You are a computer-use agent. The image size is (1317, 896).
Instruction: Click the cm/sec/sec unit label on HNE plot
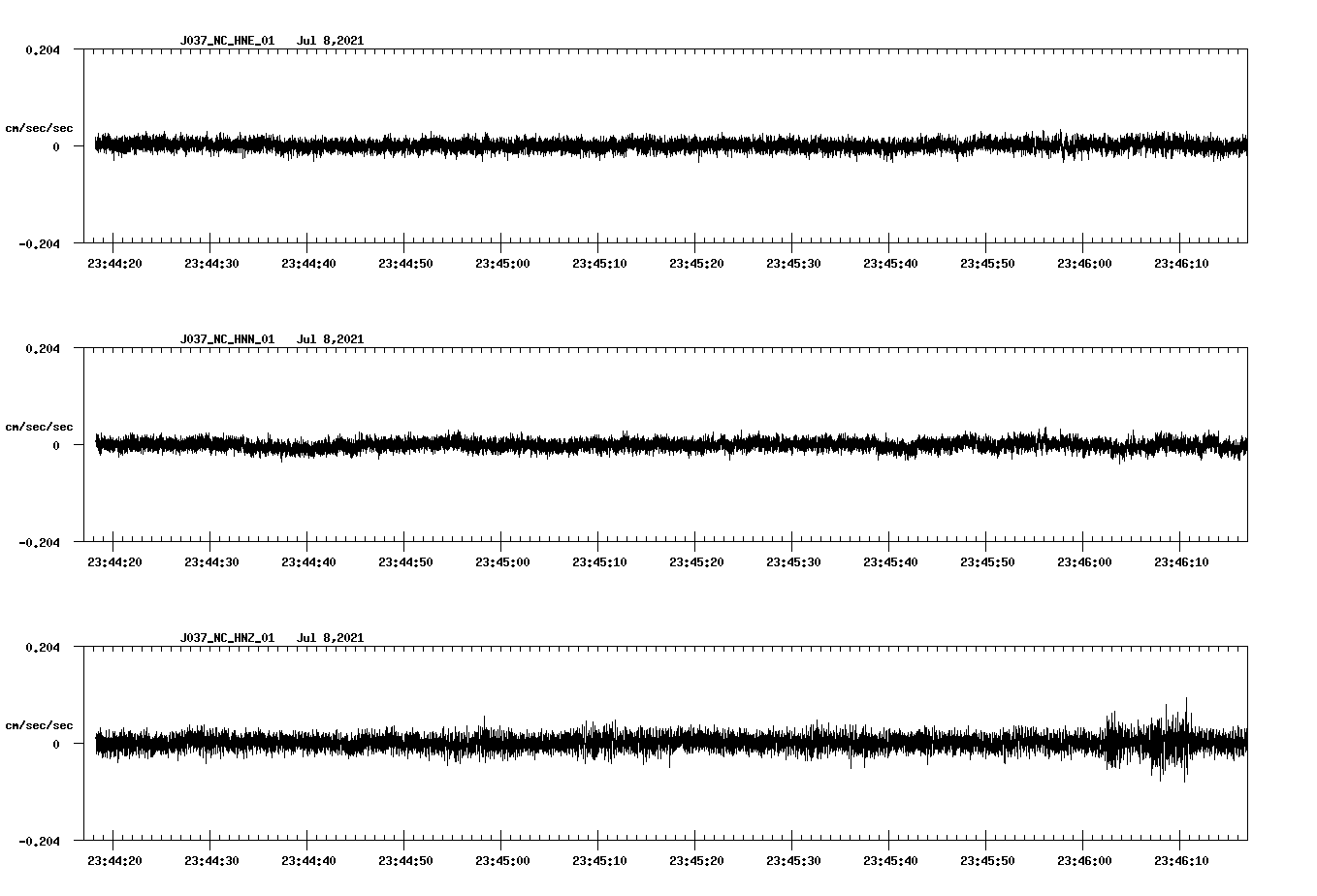pos(41,128)
